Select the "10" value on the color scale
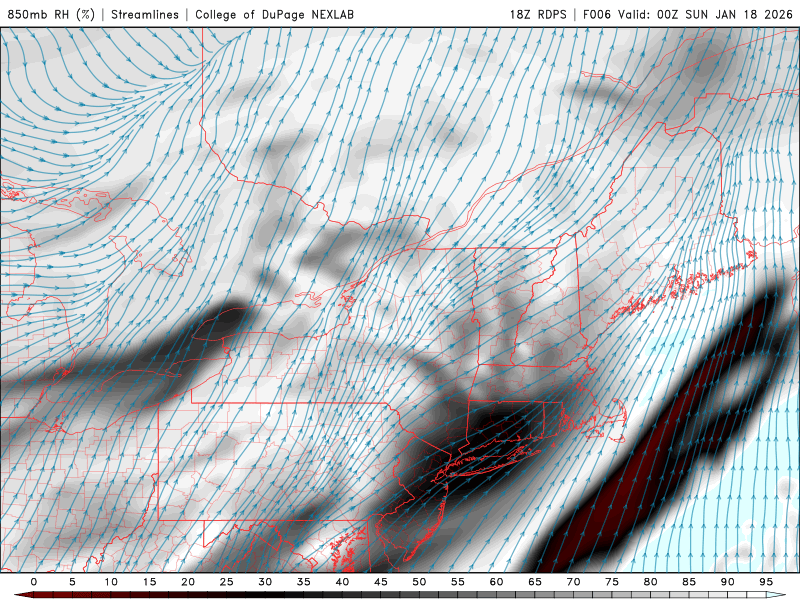The height and width of the screenshot is (600, 800). [x=111, y=582]
